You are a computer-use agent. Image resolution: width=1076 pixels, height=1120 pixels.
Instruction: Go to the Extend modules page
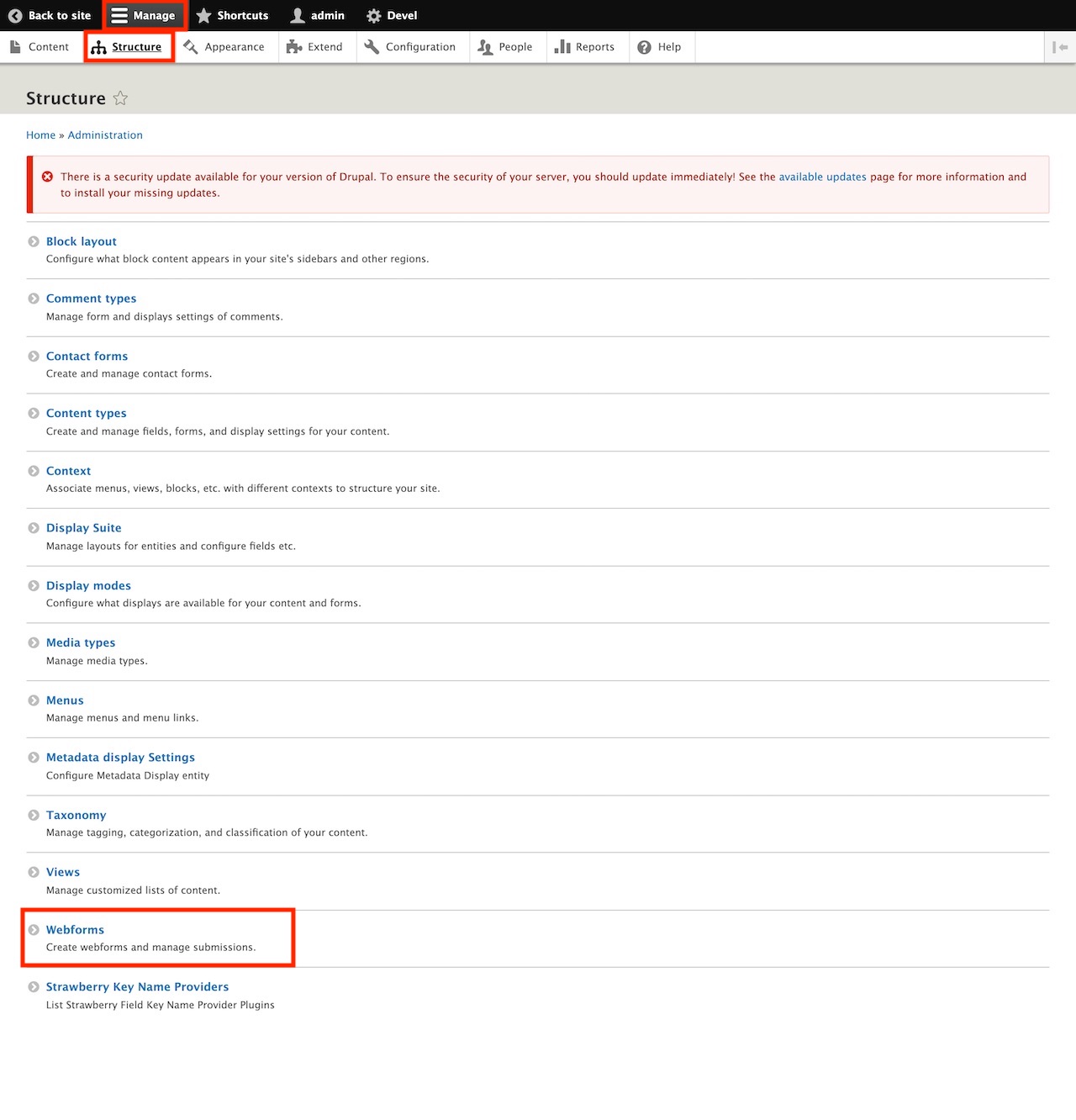314,47
